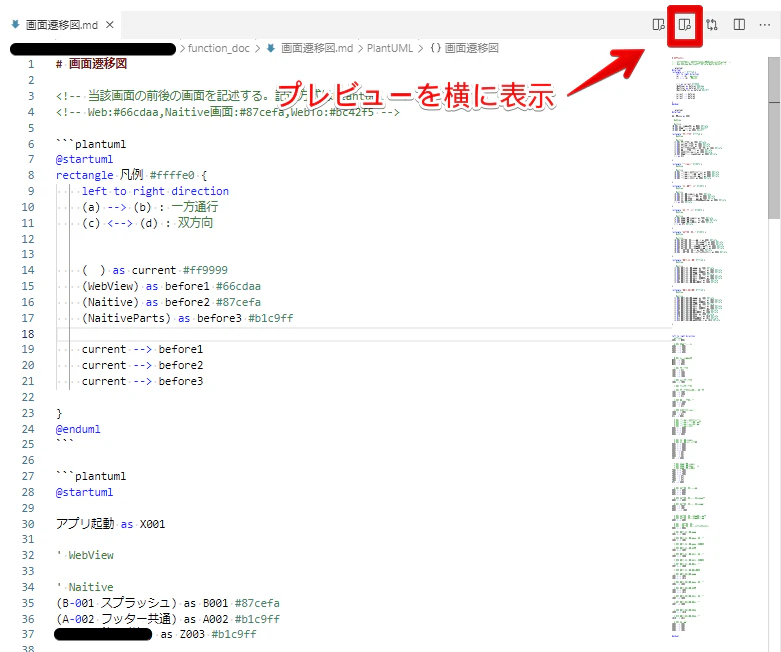Click '(WebView)' on line 15
Screen dimensions: 781x652
point(111,286)
